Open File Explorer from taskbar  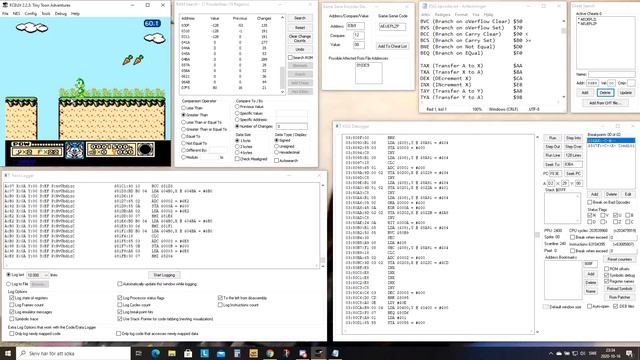point(172,353)
